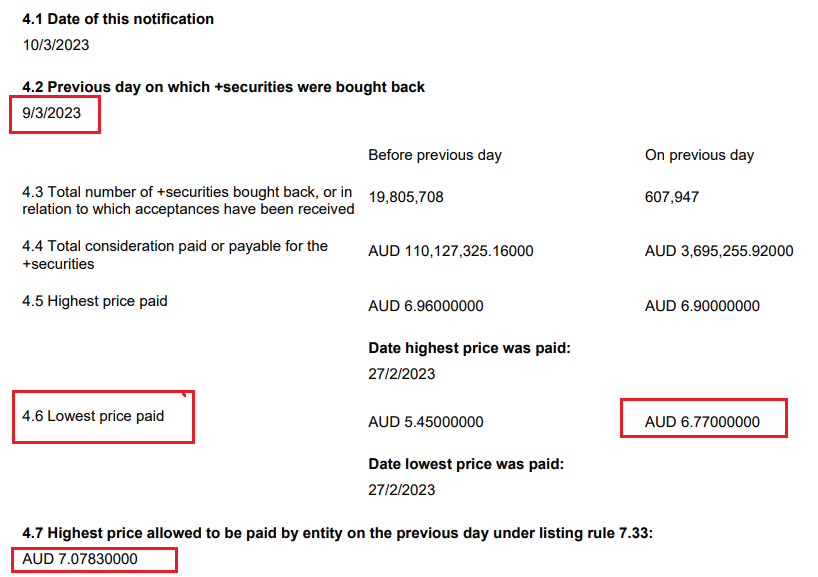The image size is (818, 577).
Task: Click the 4.2 Previous day securities heading
Action: click(223, 87)
